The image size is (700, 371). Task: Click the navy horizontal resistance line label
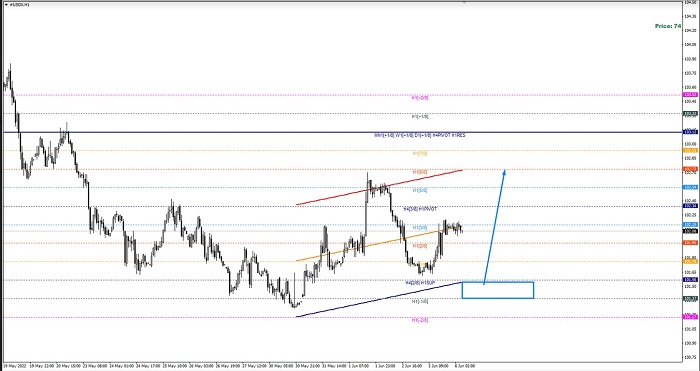[420, 135]
